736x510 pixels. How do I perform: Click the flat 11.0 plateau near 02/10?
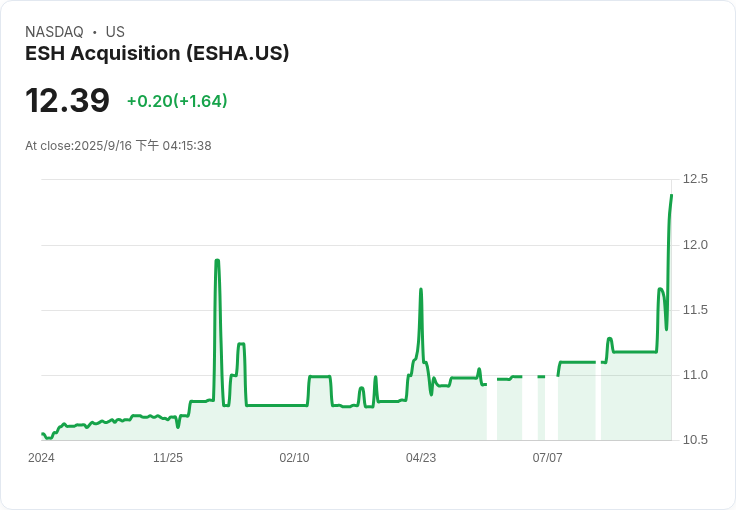click(320, 377)
